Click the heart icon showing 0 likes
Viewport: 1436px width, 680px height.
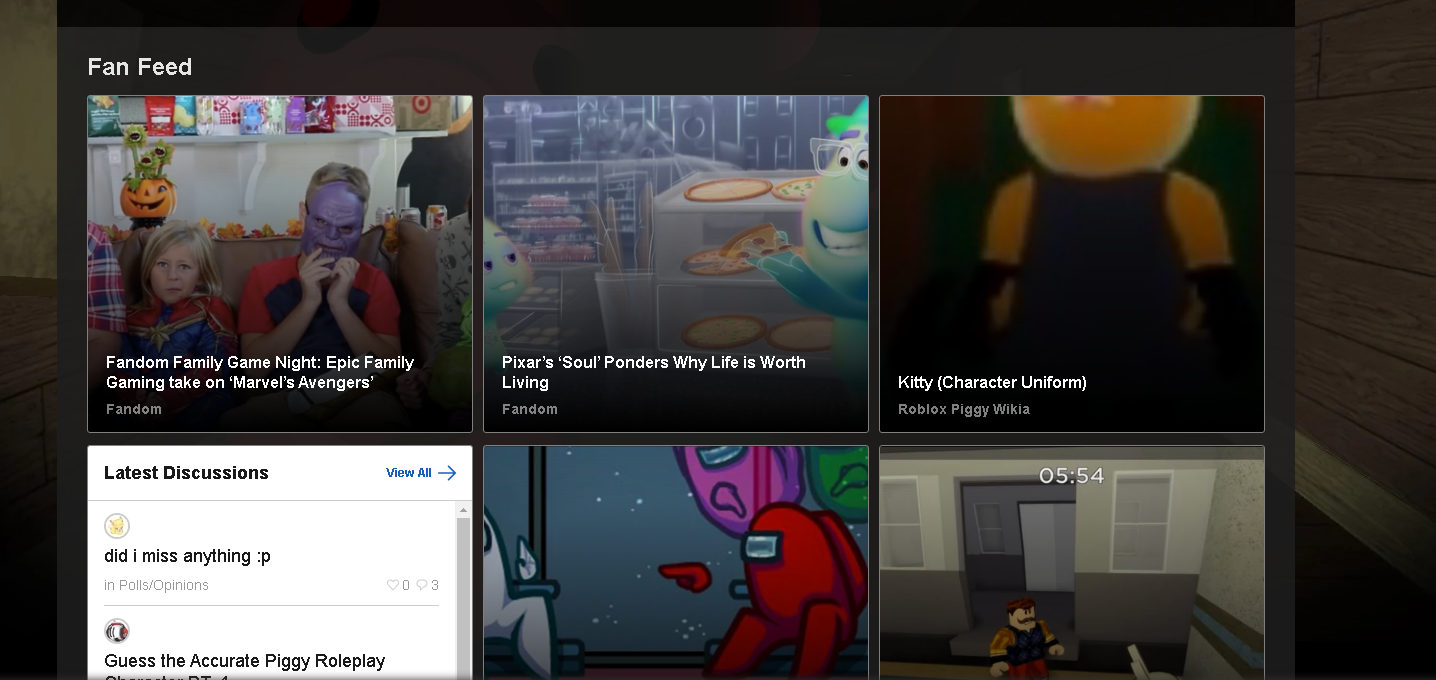[x=392, y=585]
